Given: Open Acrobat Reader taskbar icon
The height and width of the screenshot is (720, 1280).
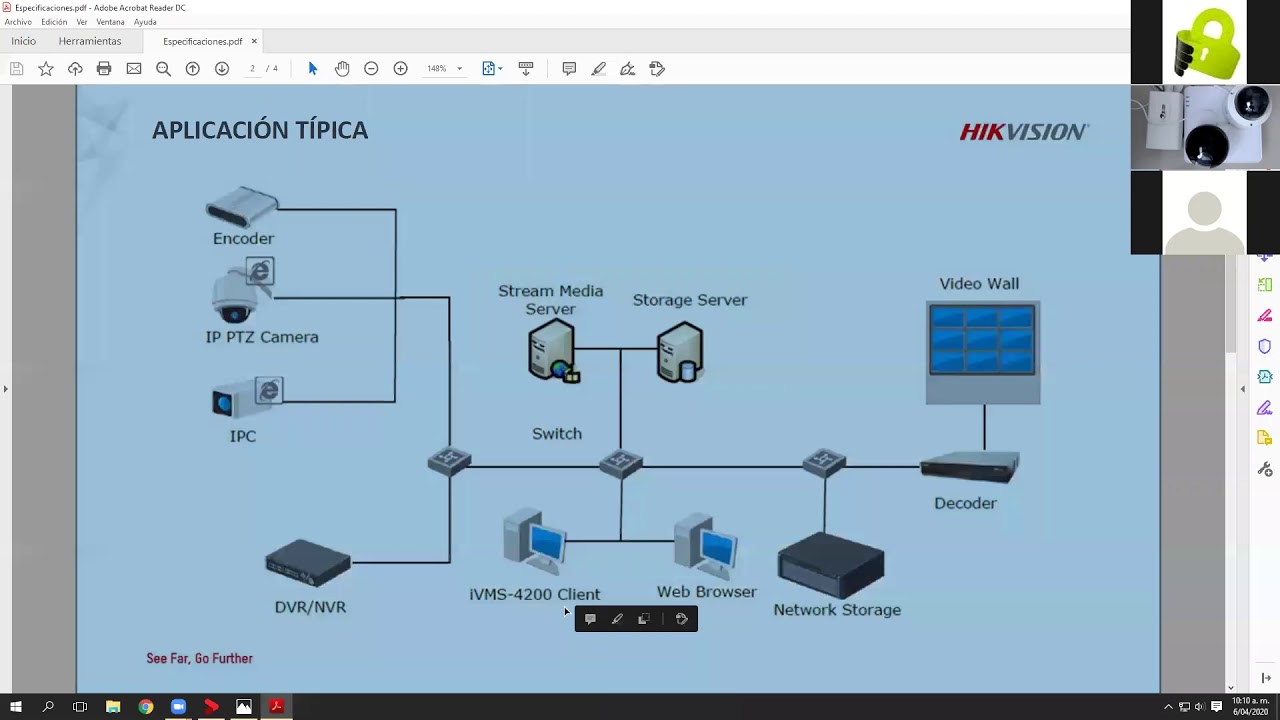Looking at the screenshot, I should point(277,707).
